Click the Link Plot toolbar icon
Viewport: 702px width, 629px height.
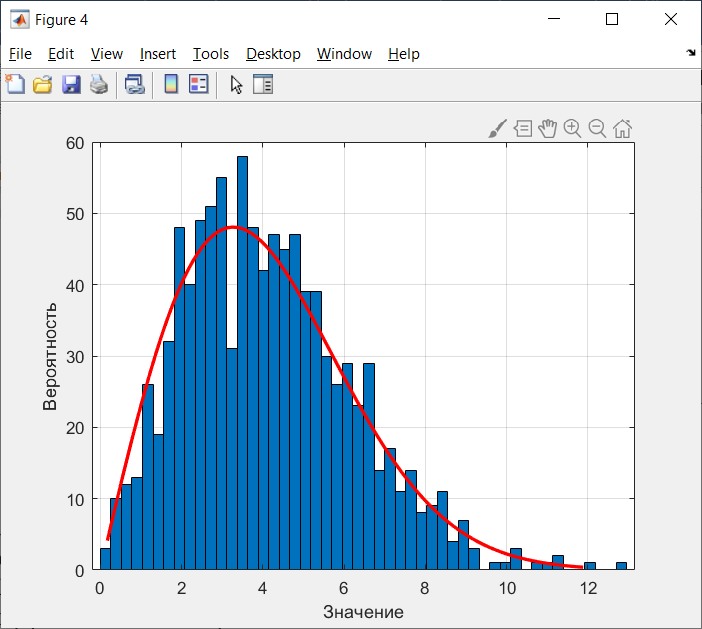tap(135, 84)
